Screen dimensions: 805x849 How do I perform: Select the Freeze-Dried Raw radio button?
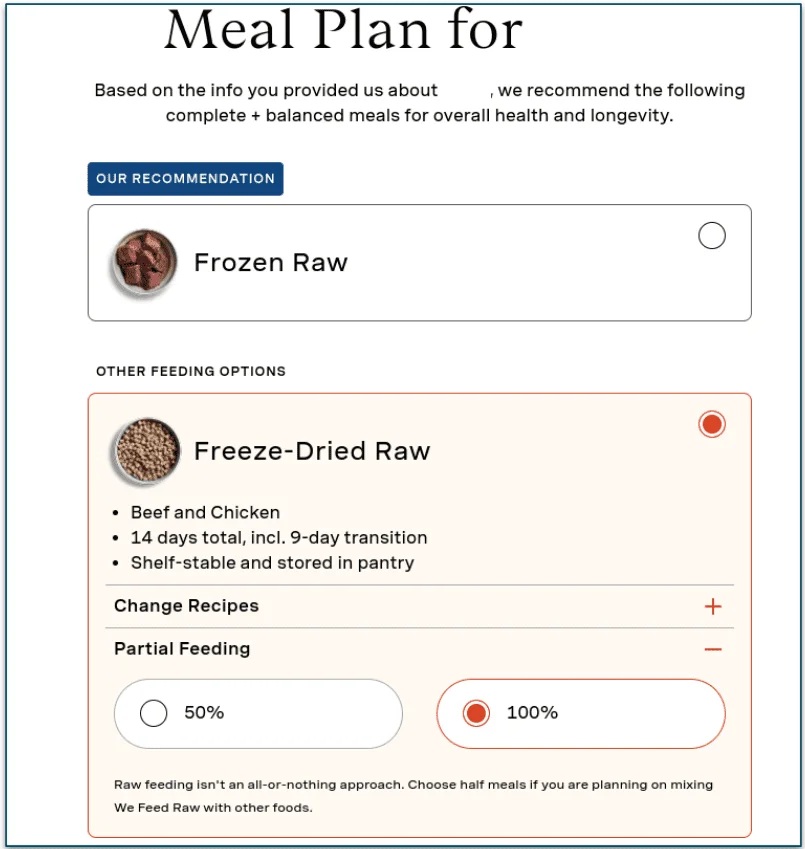(711, 424)
